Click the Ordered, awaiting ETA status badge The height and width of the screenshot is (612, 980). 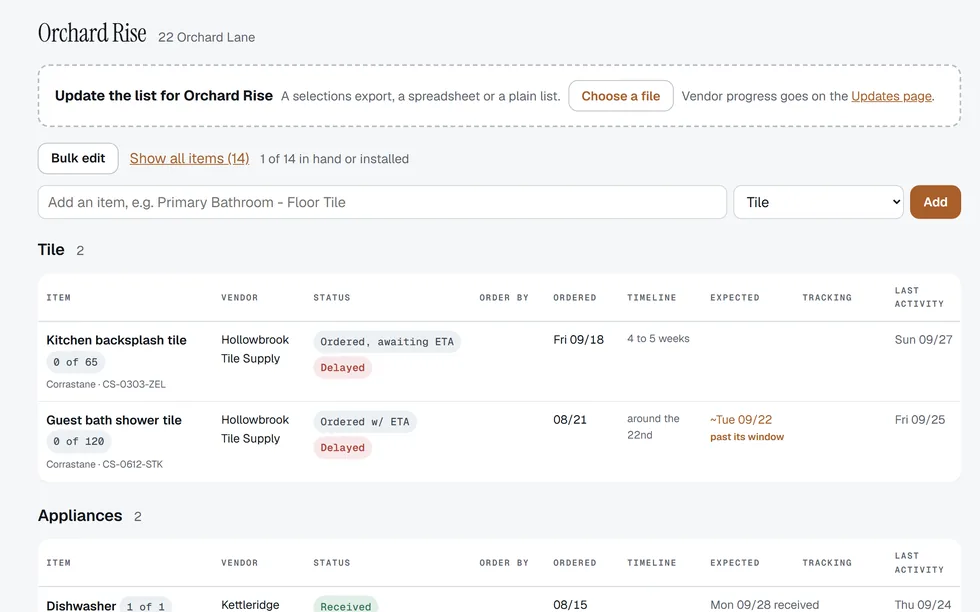coord(387,342)
